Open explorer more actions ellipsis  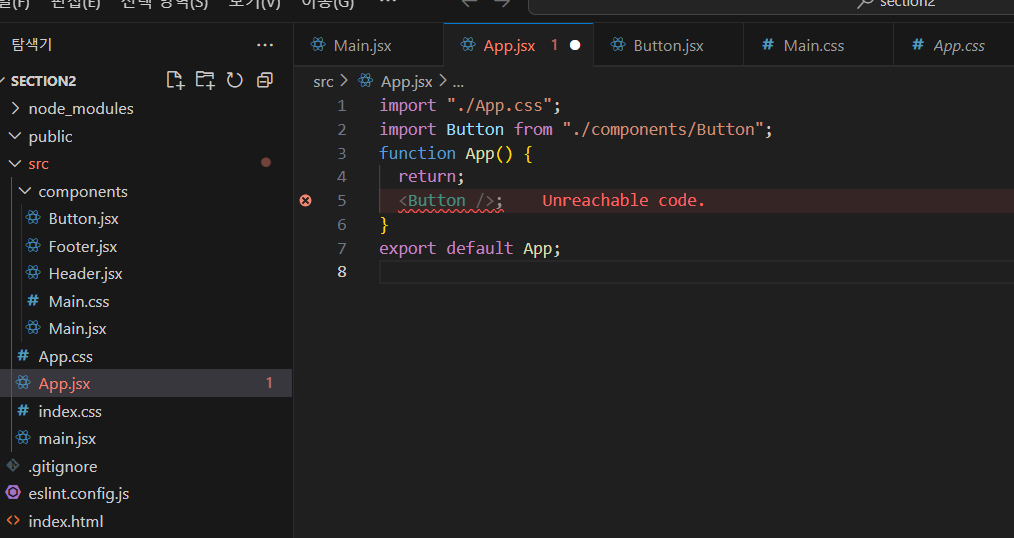tap(264, 45)
